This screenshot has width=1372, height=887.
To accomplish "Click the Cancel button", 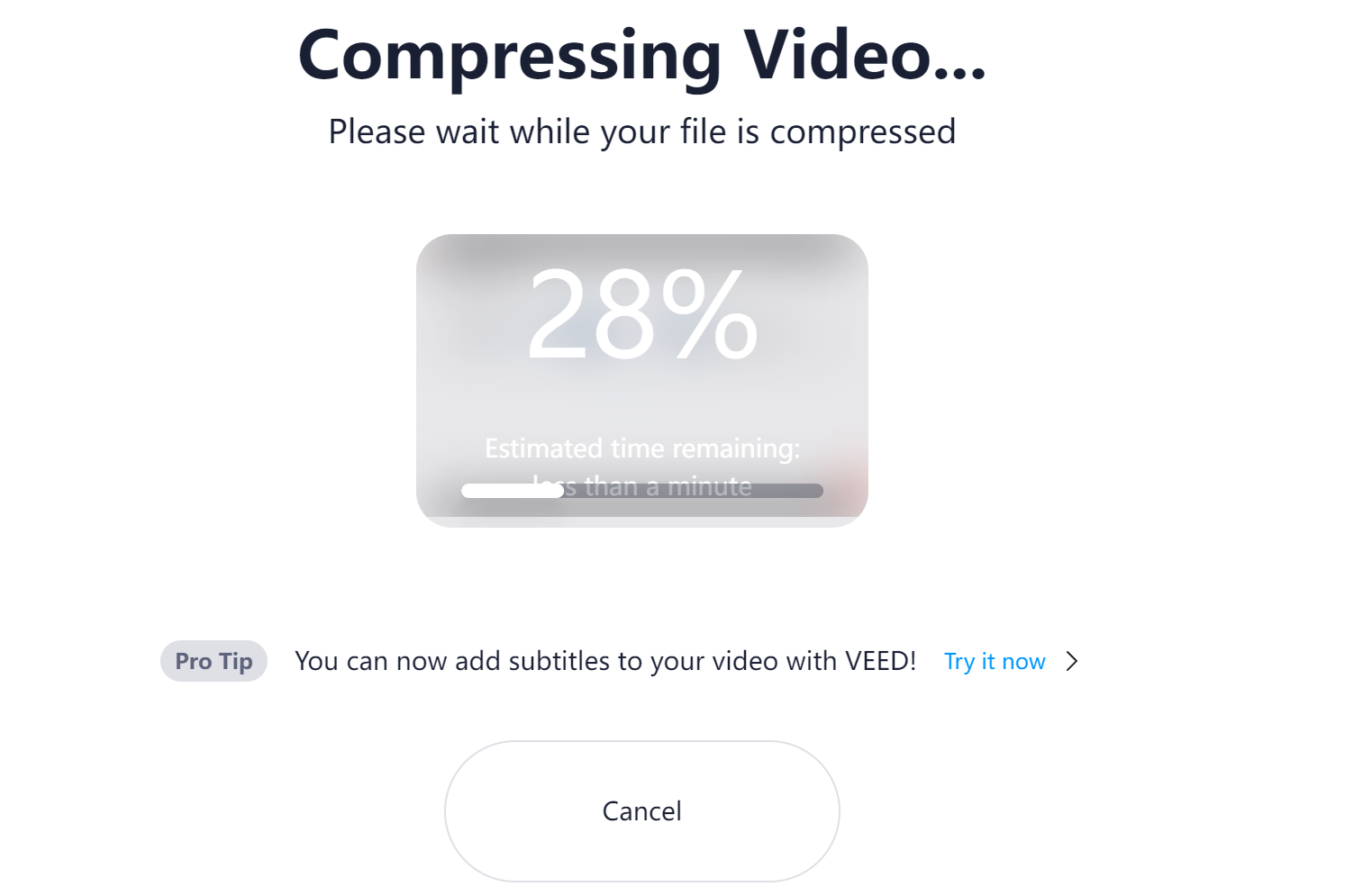I will click(x=641, y=810).
